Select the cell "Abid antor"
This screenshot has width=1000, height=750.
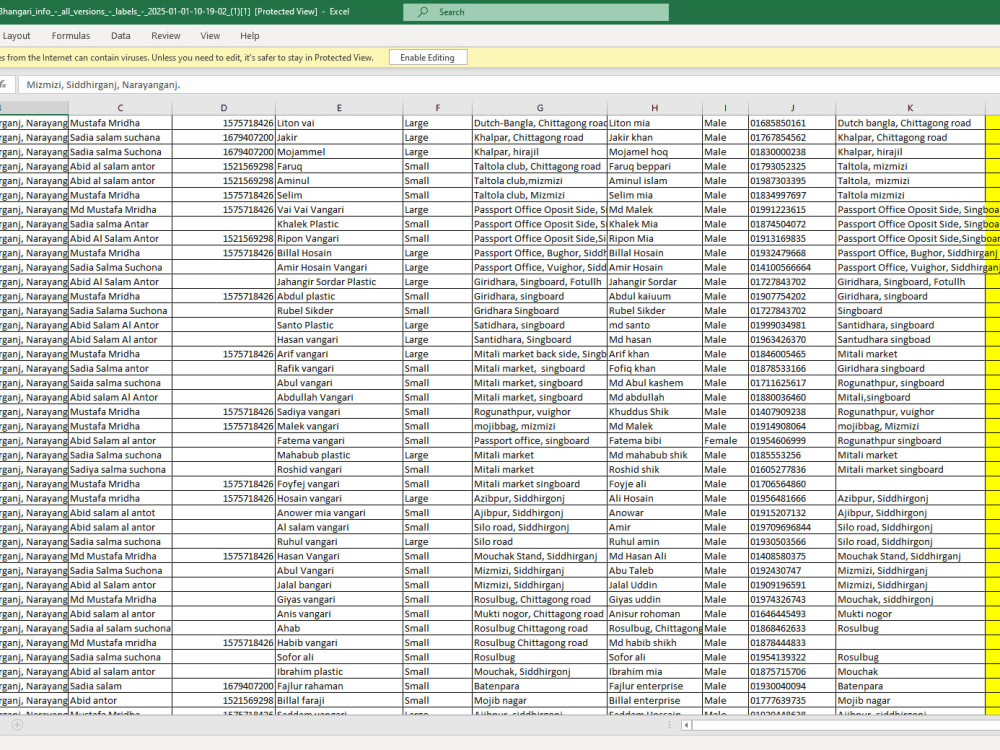120,701
